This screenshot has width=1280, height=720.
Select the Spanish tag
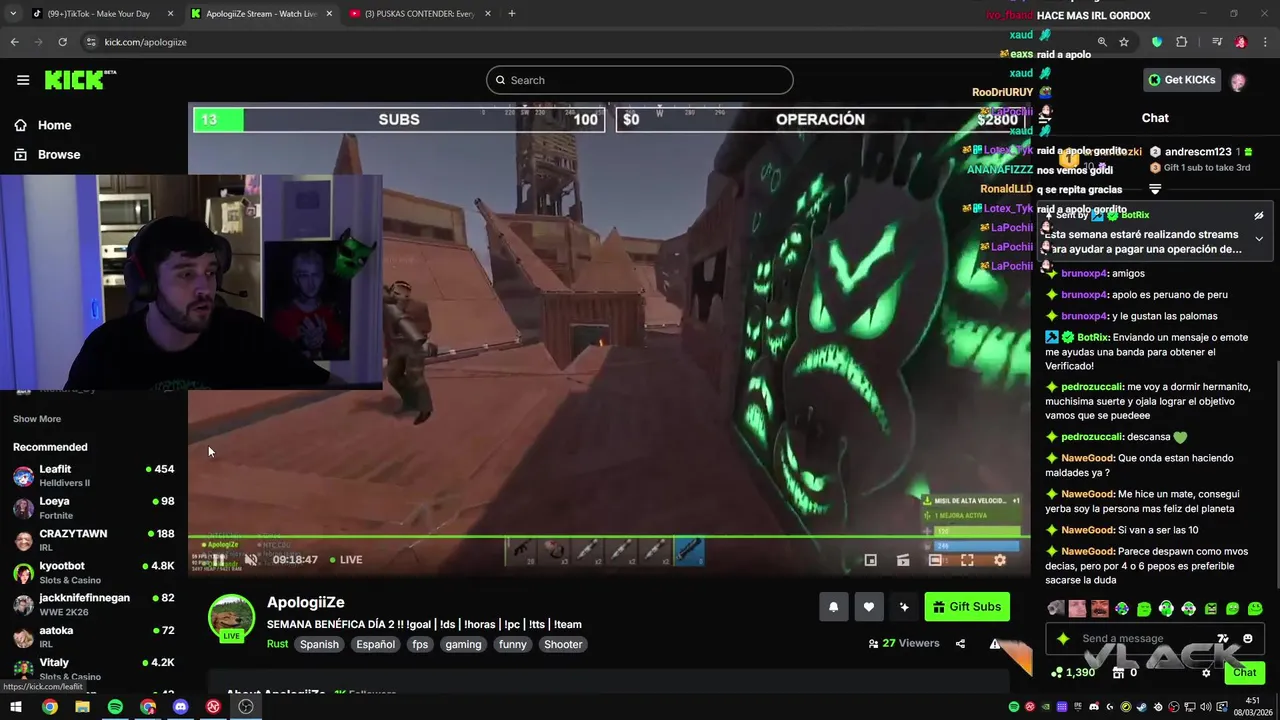click(319, 644)
